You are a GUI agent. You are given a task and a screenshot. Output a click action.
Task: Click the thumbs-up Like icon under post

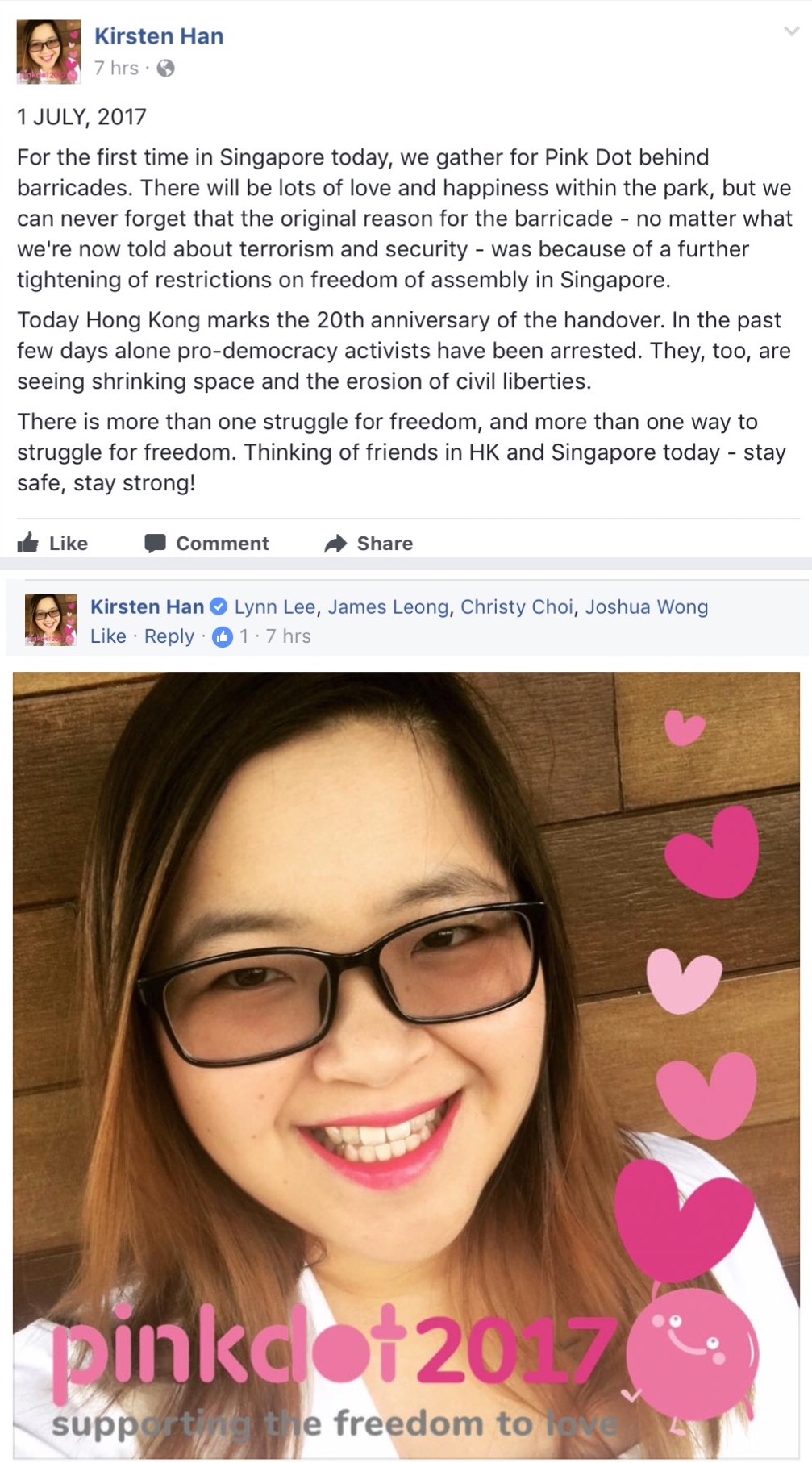click(28, 543)
